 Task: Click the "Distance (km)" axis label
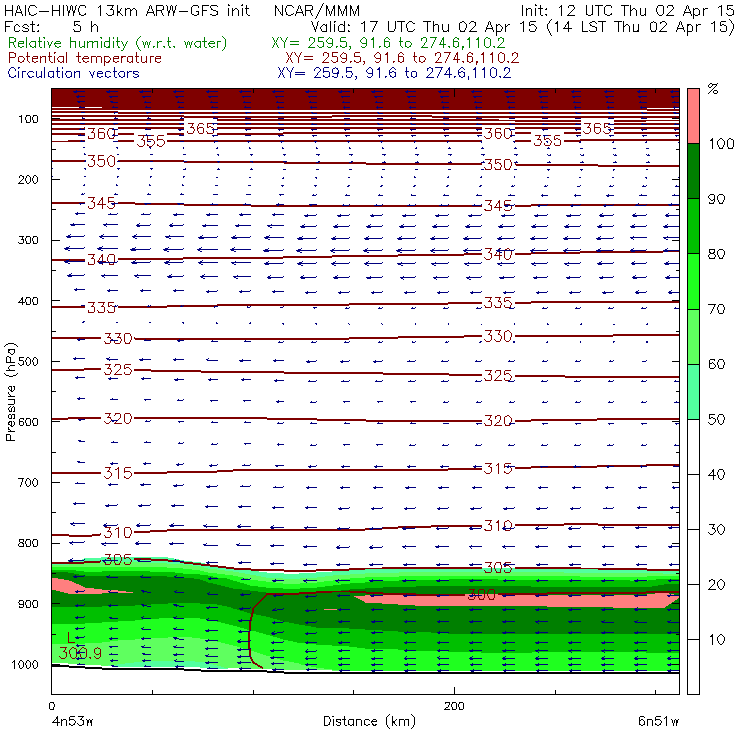click(x=370, y=721)
